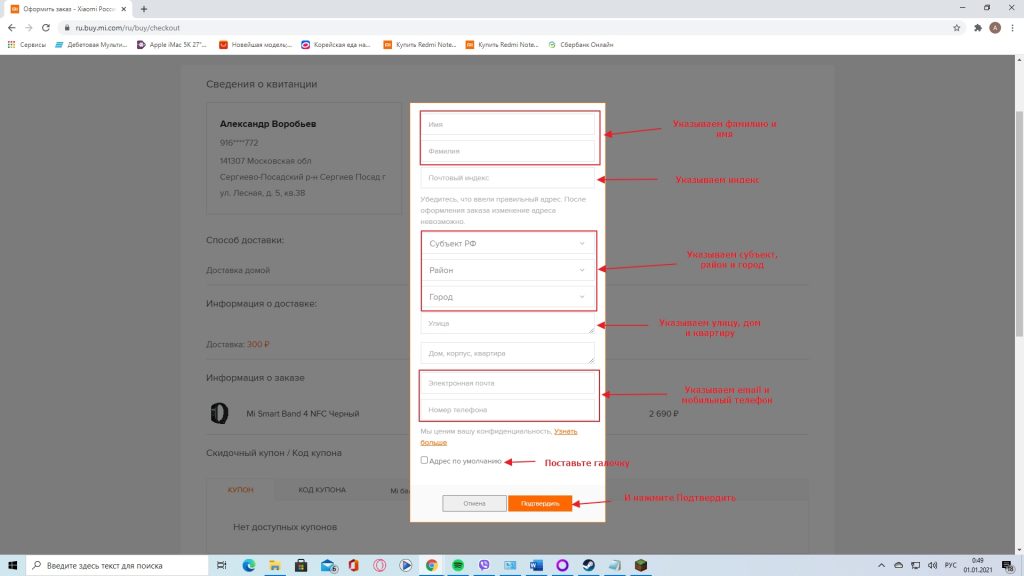Click the 'Почтовый индекс' input field

(508, 178)
